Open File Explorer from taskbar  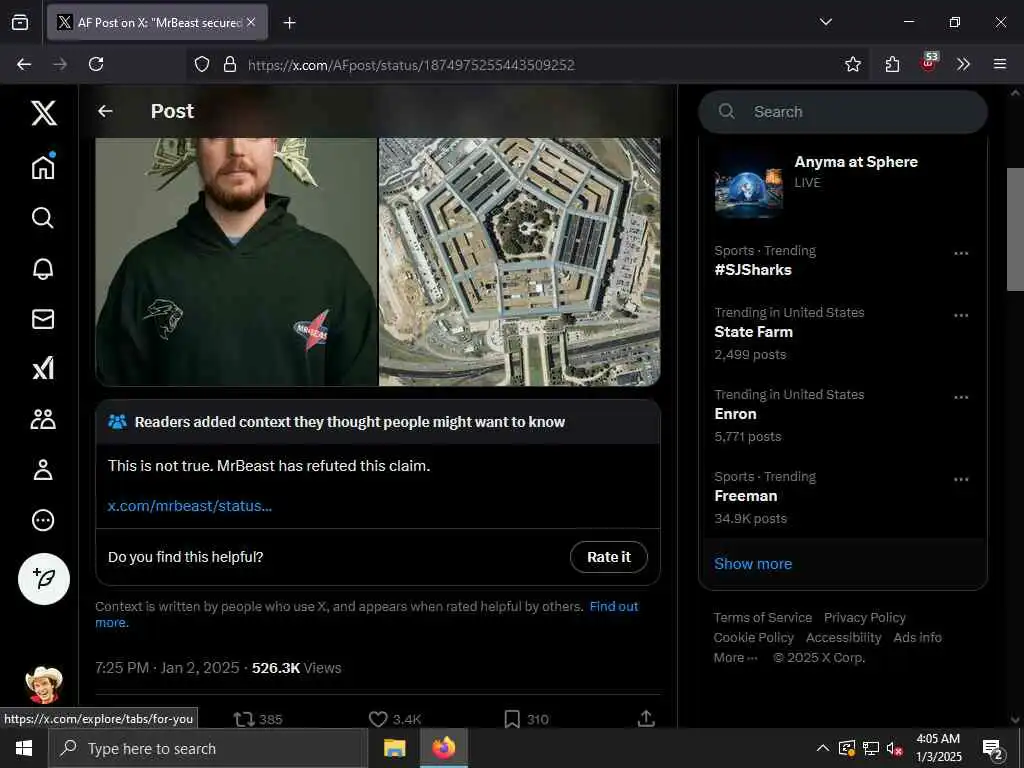tap(394, 748)
